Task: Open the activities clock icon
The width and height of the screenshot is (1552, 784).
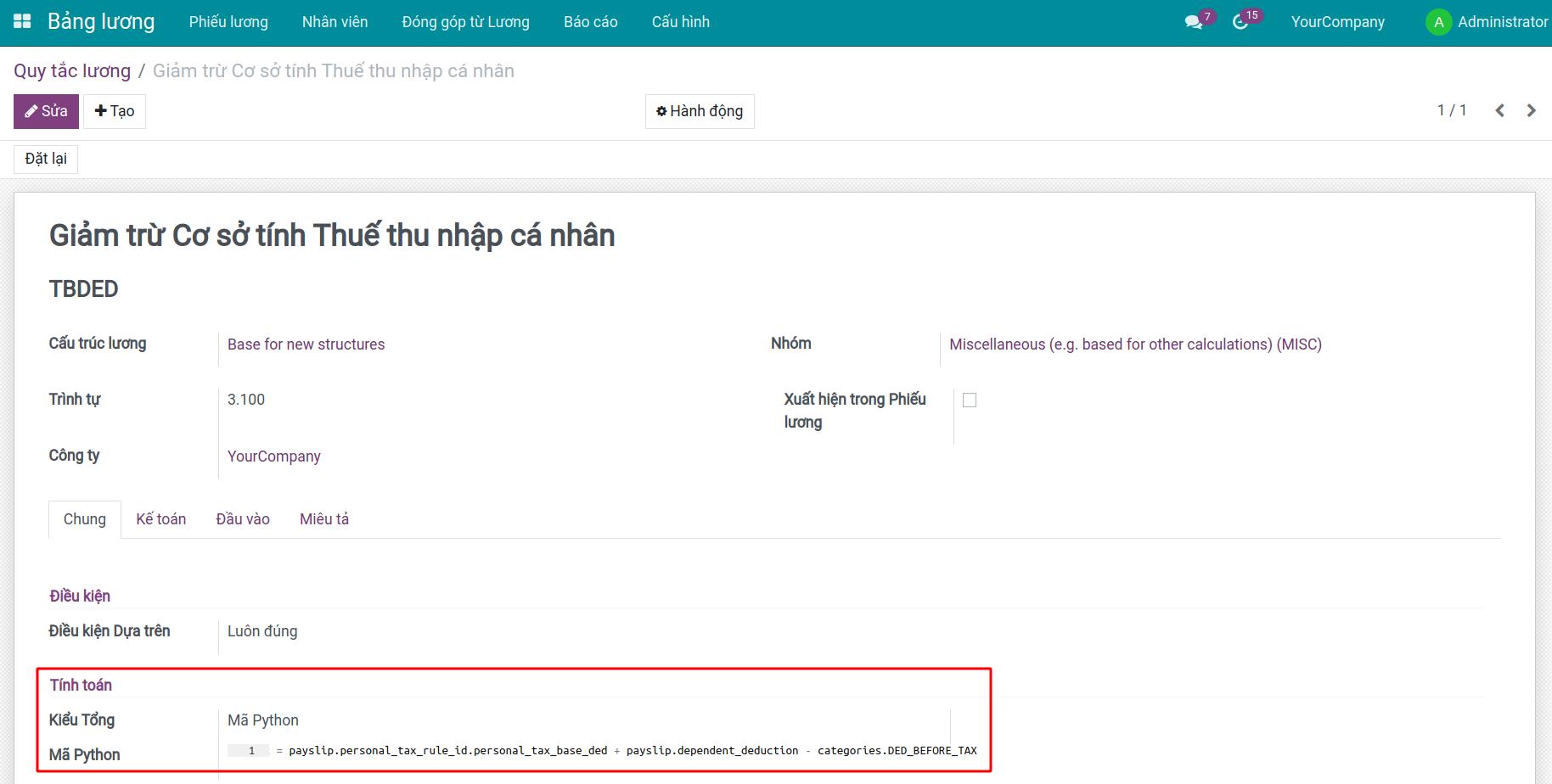Action: tap(1240, 22)
